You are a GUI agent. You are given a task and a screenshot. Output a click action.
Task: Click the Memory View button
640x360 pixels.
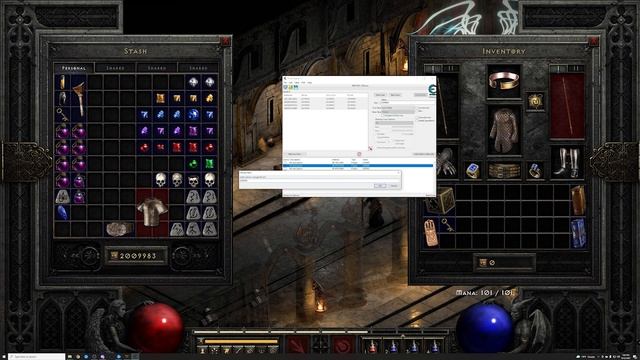pos(295,154)
